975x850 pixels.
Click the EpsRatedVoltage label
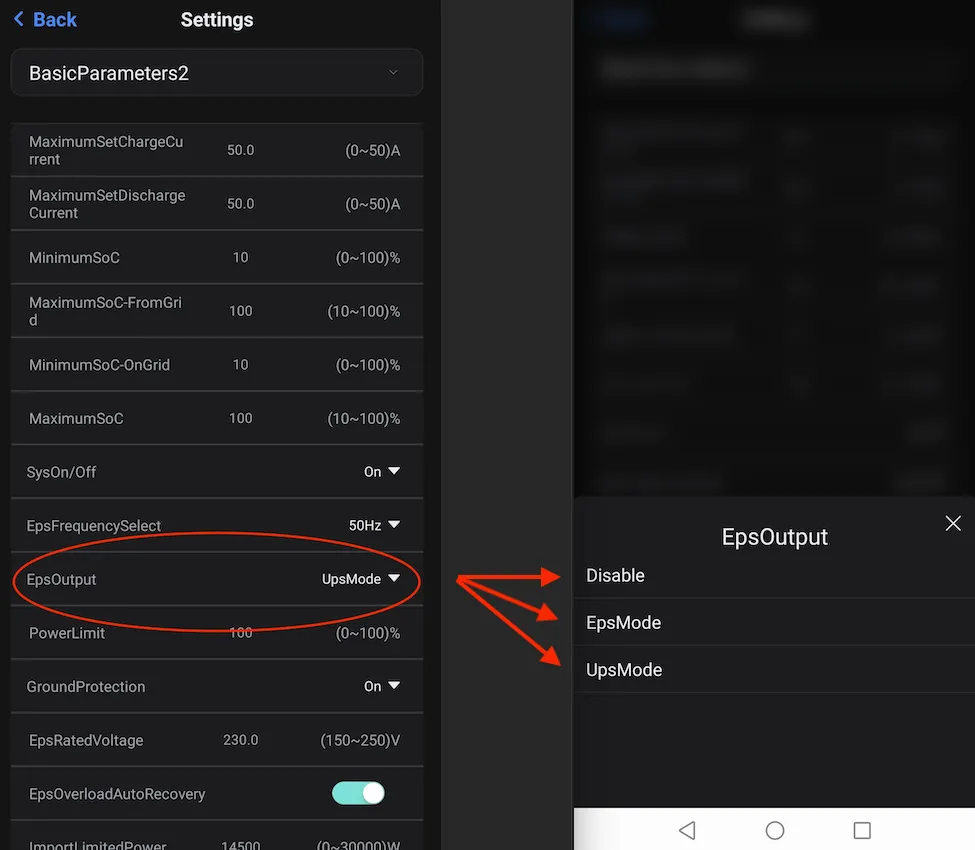tap(86, 740)
